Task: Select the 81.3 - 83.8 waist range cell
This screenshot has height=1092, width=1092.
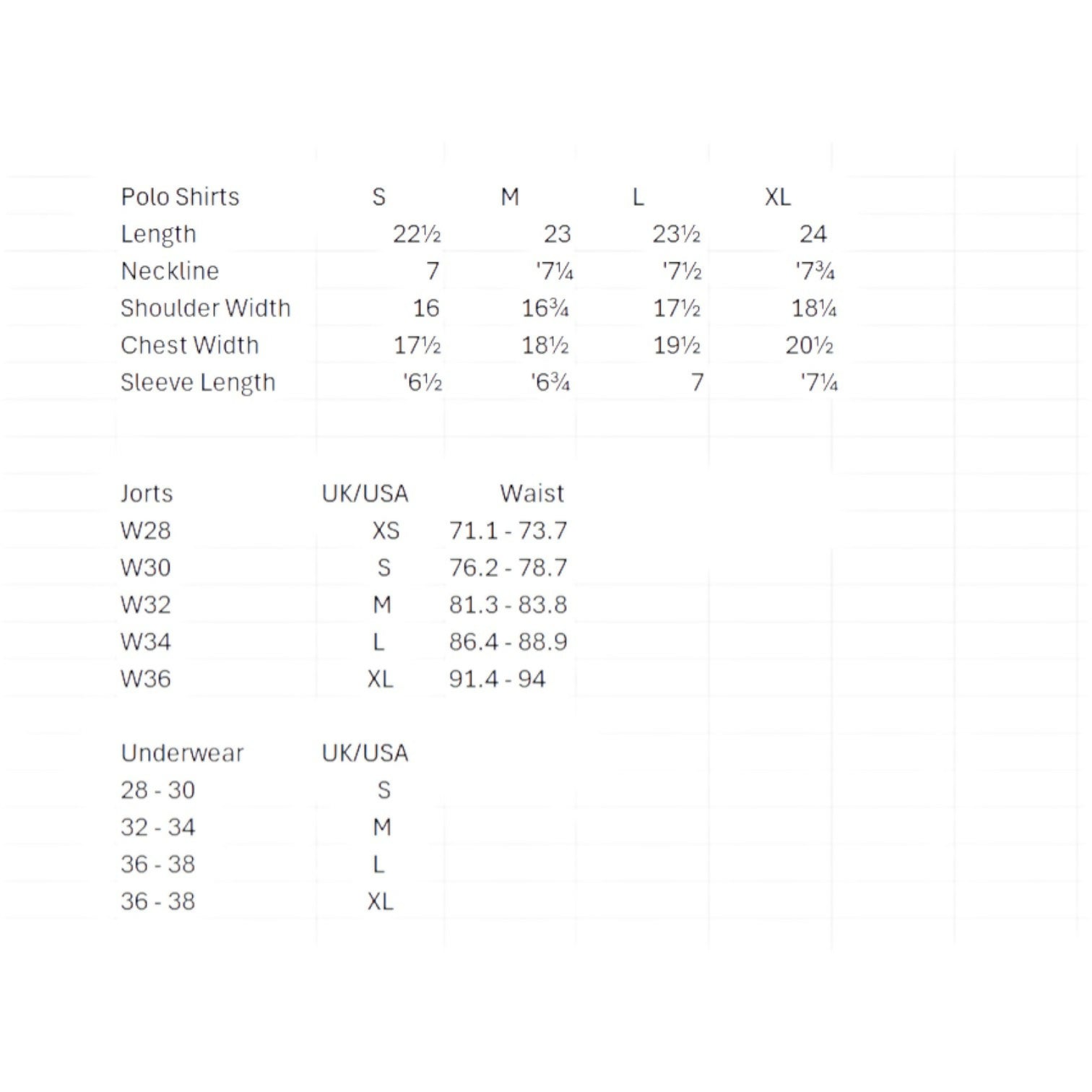Action: [x=508, y=605]
